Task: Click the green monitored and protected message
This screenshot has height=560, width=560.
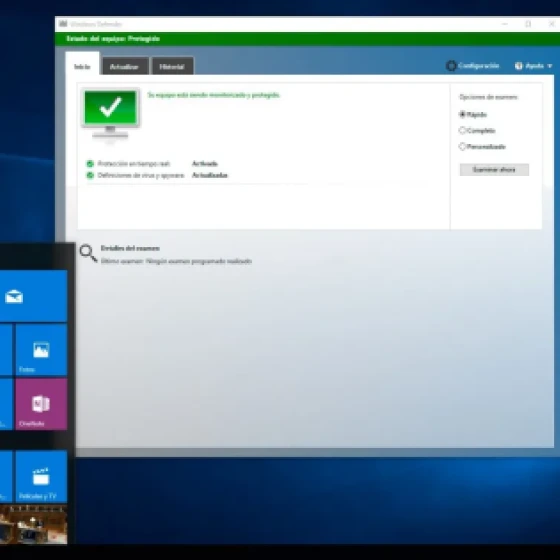Action: [214, 95]
